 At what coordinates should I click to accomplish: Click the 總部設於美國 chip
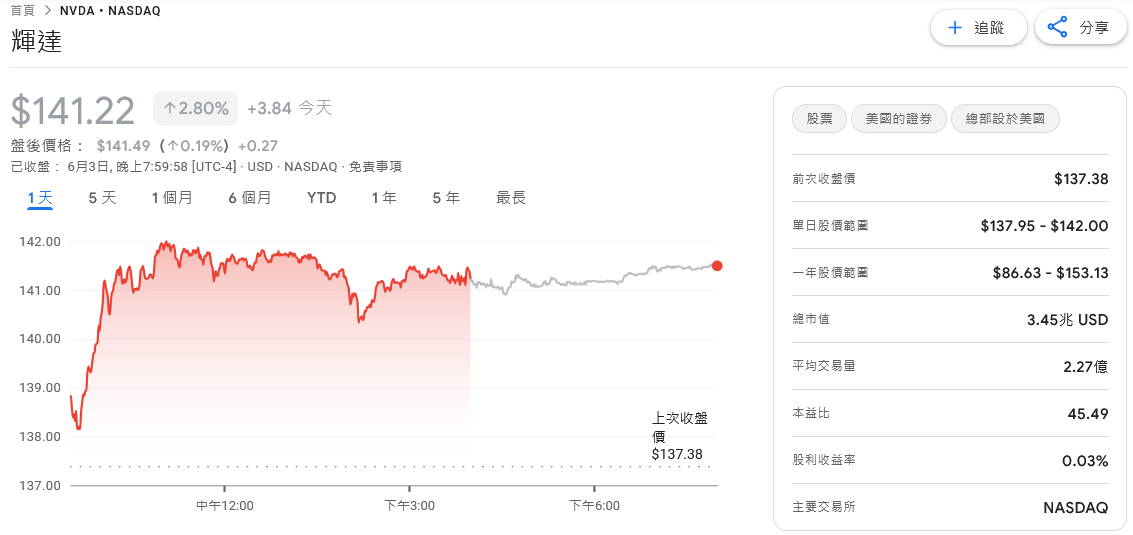click(x=1005, y=119)
